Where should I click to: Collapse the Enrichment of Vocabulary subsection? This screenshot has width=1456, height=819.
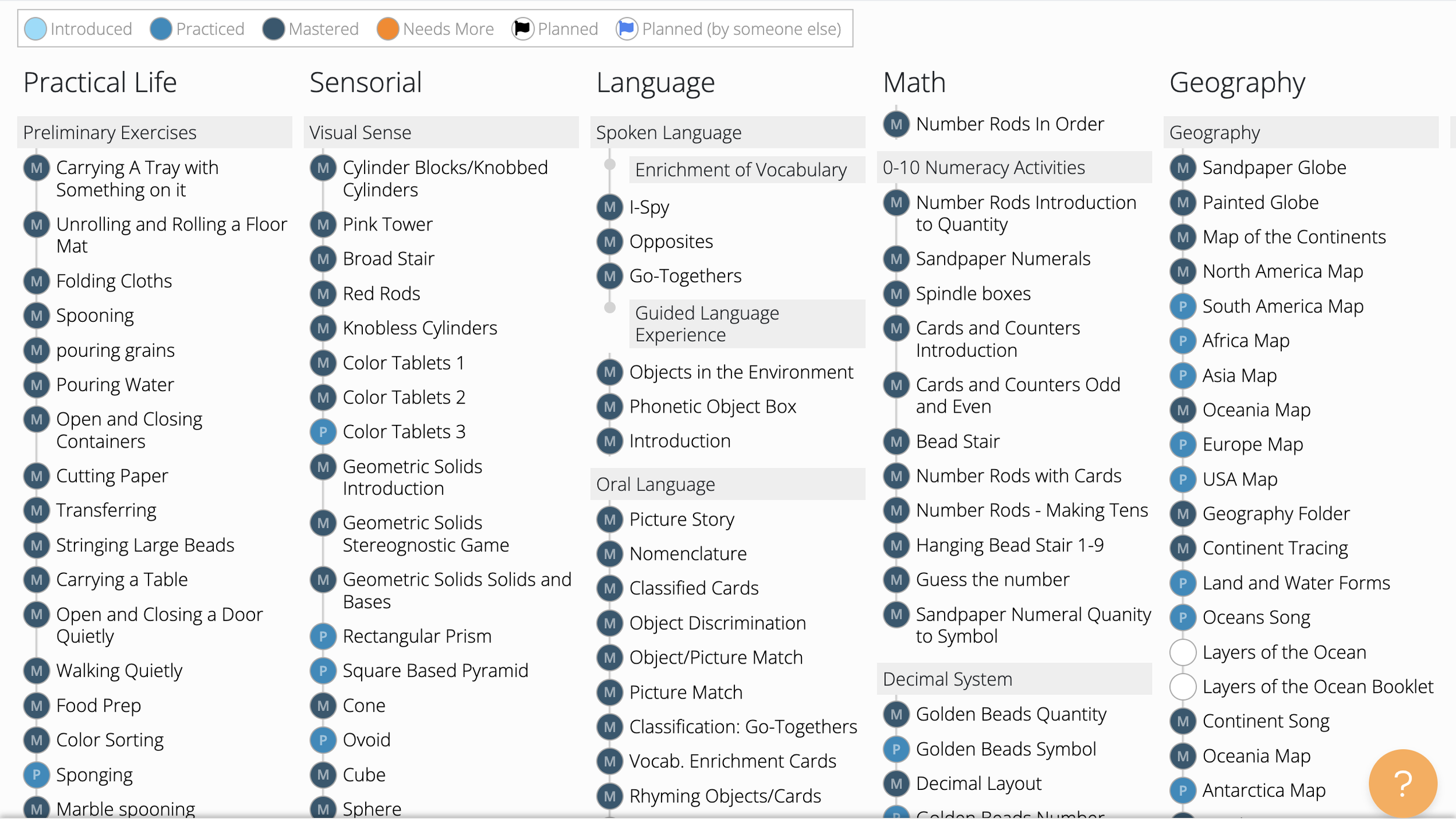(x=741, y=170)
